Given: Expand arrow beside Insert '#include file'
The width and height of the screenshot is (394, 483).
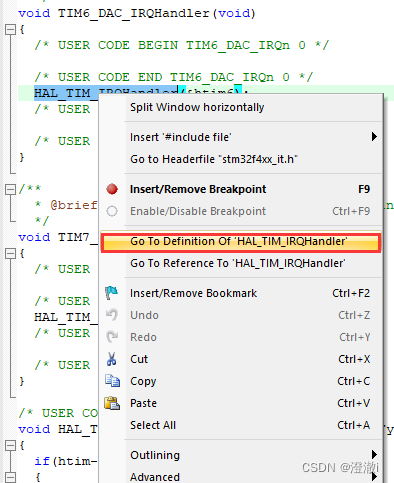Looking at the screenshot, I should (x=374, y=137).
